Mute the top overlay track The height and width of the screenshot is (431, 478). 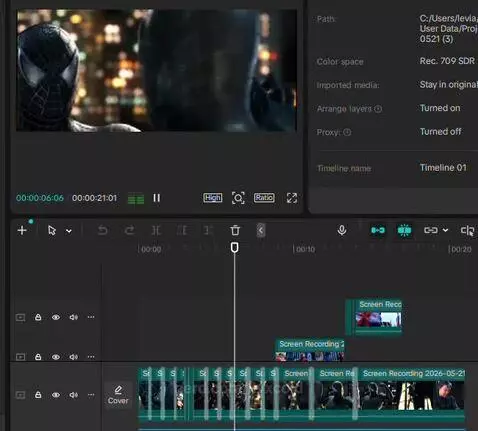73,317
